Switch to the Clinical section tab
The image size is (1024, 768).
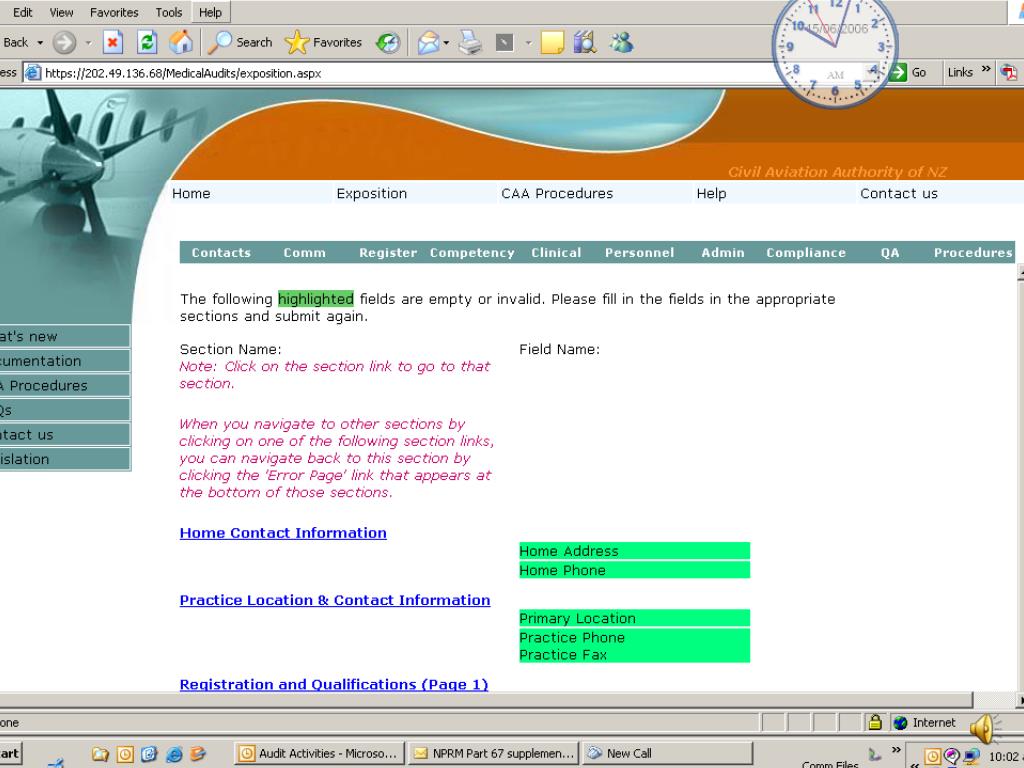tap(556, 253)
